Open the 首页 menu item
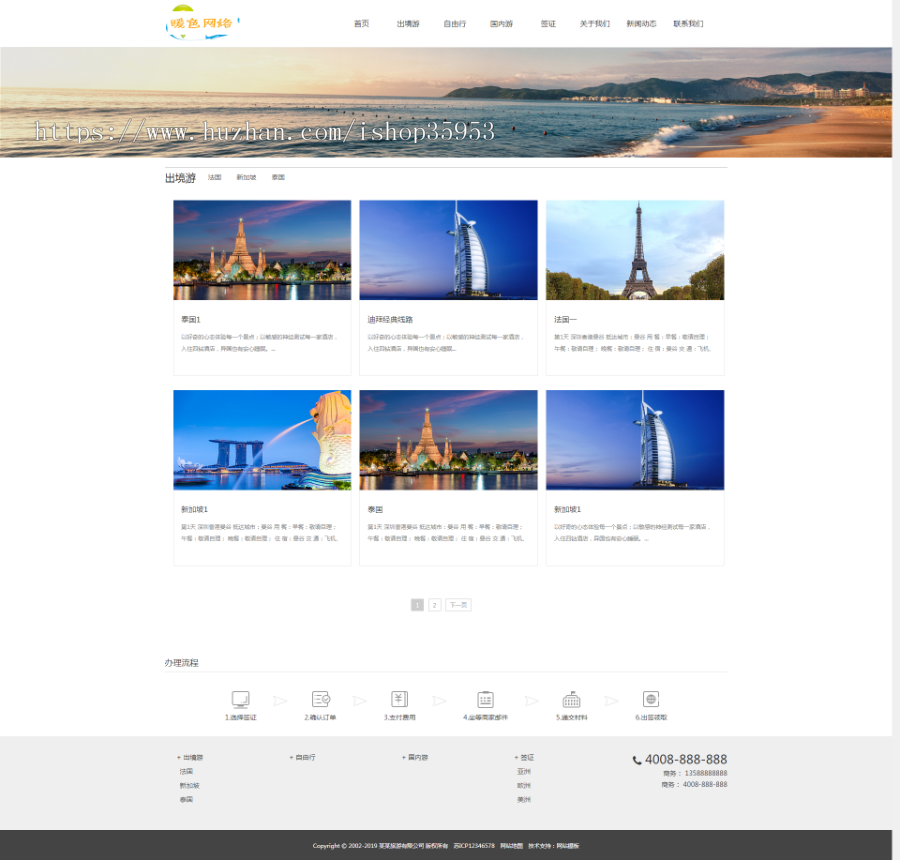This screenshot has height=860, width=900. (361, 23)
